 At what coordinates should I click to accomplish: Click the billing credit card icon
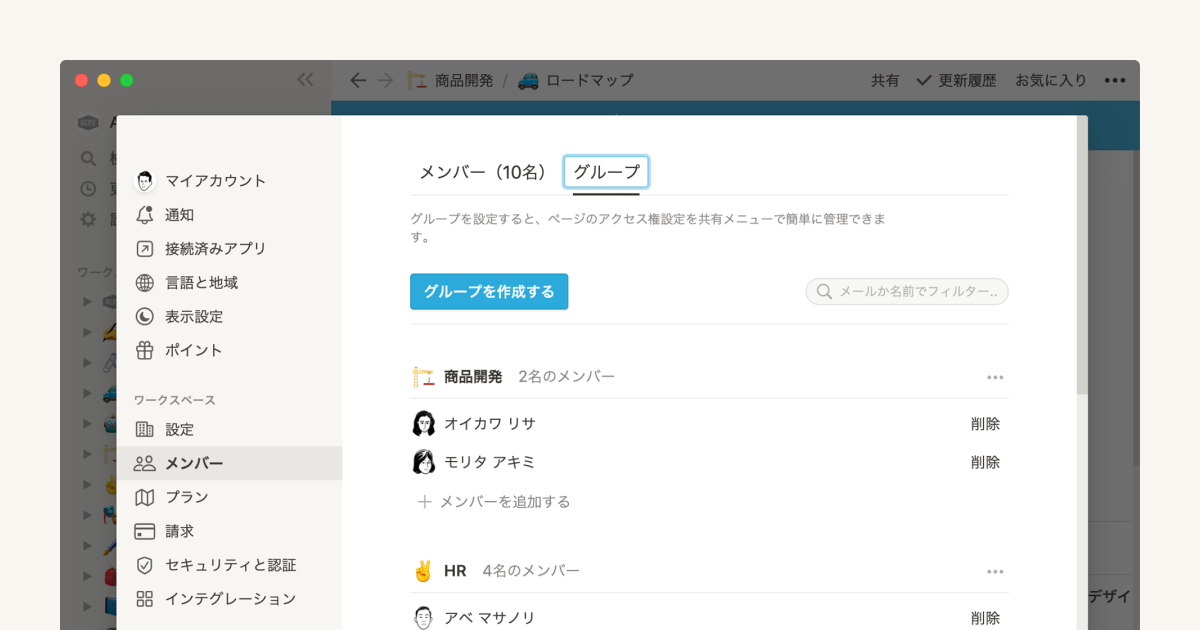tap(145, 531)
